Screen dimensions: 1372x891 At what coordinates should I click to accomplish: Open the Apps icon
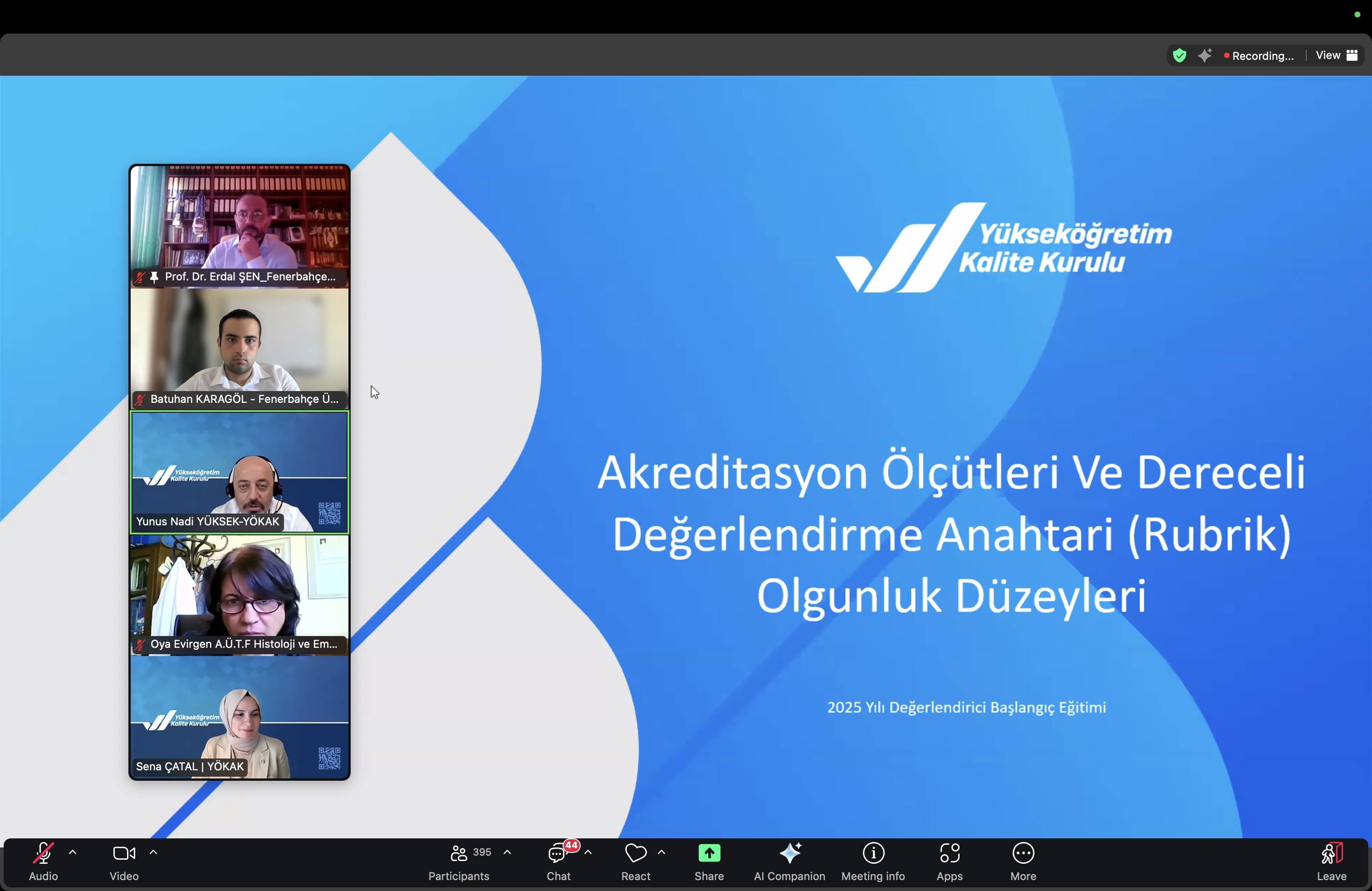(x=950, y=853)
